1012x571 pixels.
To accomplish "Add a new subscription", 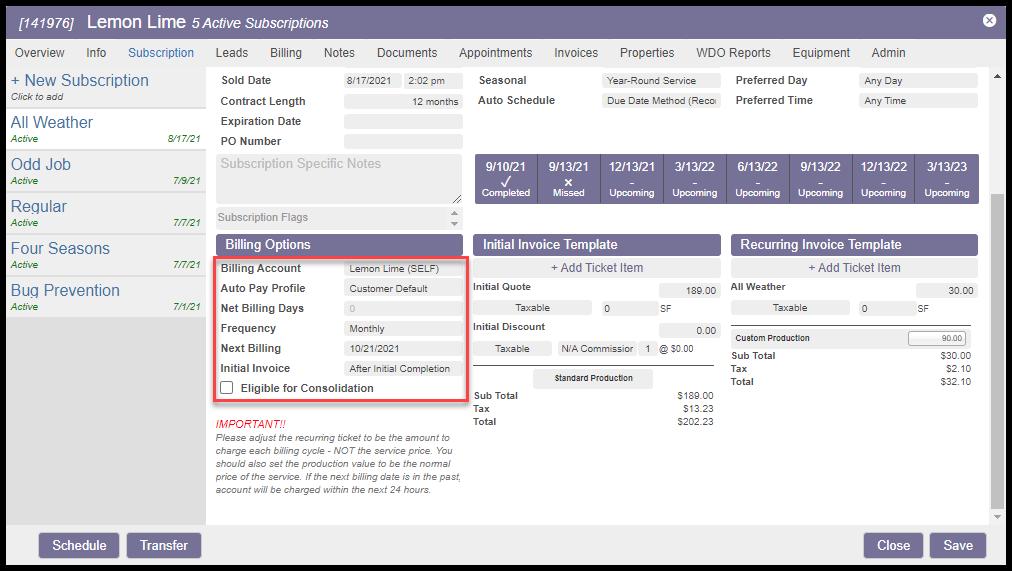I will tap(79, 81).
